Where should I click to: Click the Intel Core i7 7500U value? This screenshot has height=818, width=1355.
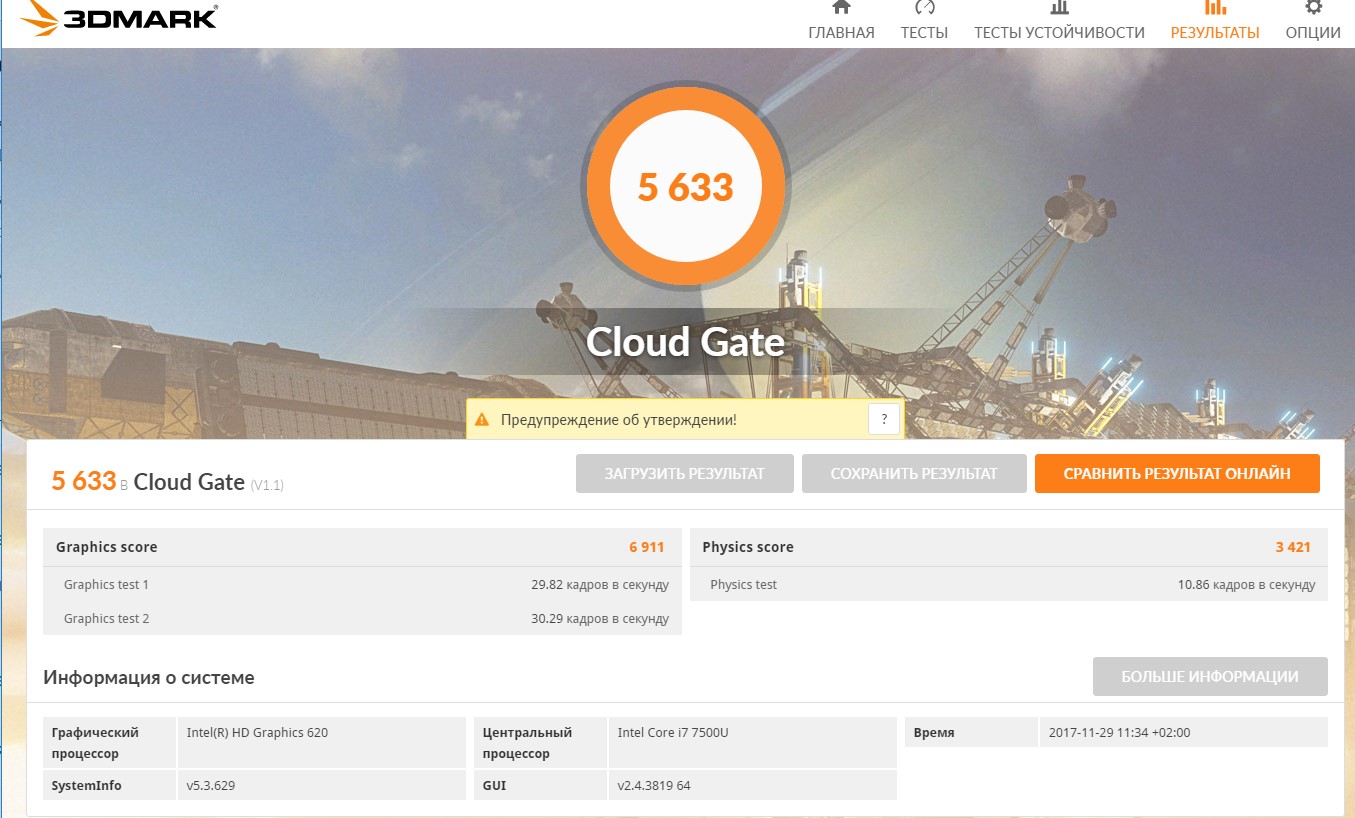click(x=673, y=733)
